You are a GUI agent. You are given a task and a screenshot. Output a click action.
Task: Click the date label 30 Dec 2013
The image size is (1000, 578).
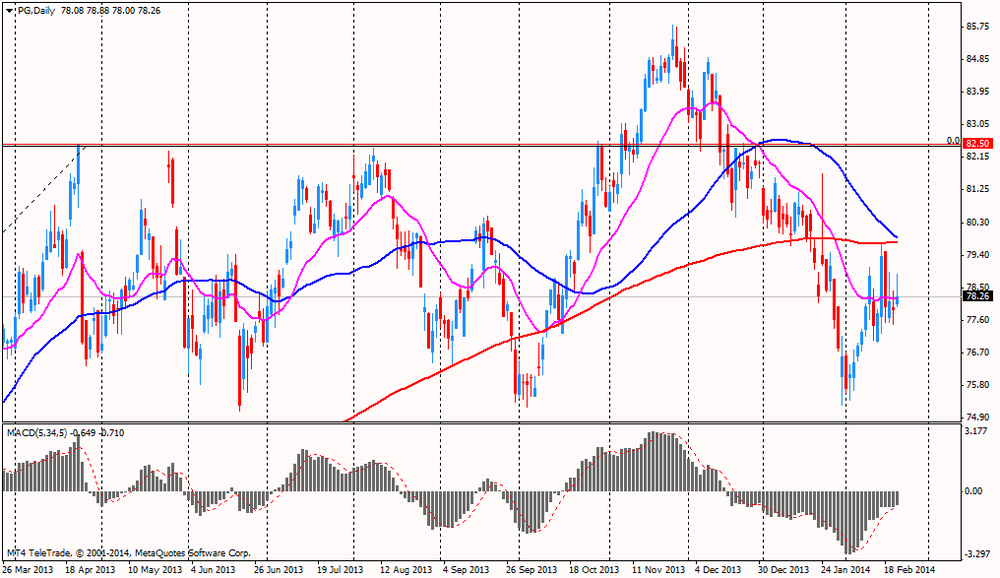tap(783, 569)
